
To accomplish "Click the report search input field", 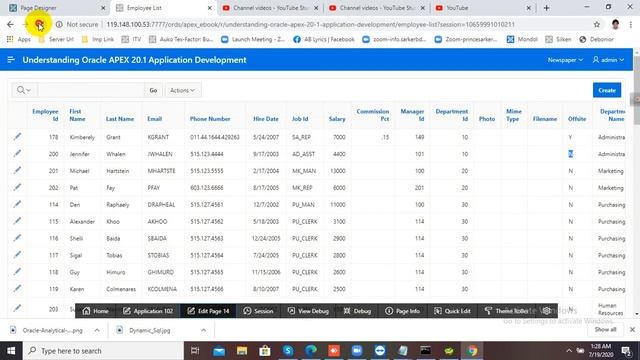I will pyautogui.click(x=91, y=90).
